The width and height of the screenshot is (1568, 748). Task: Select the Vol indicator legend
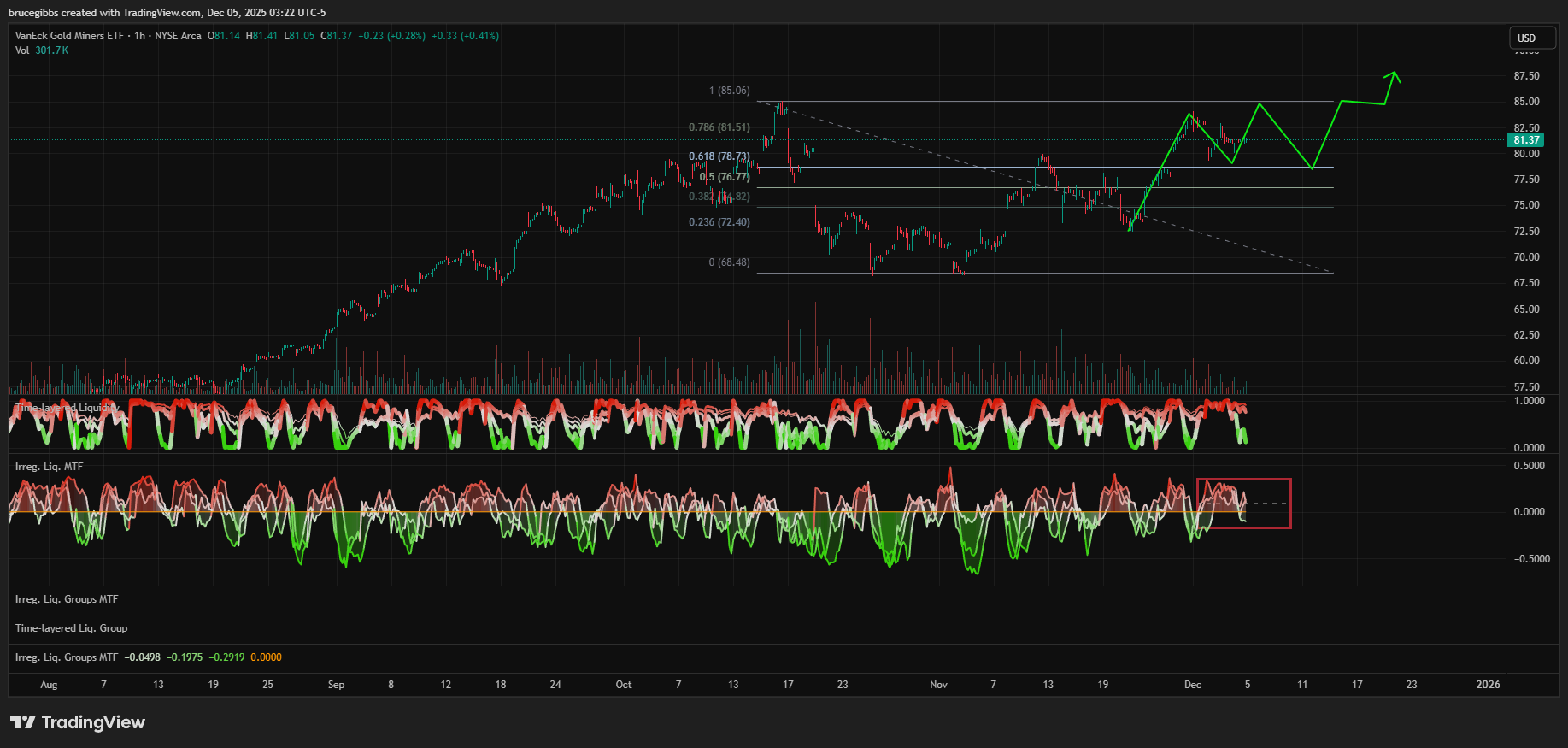pyautogui.click(x=22, y=50)
